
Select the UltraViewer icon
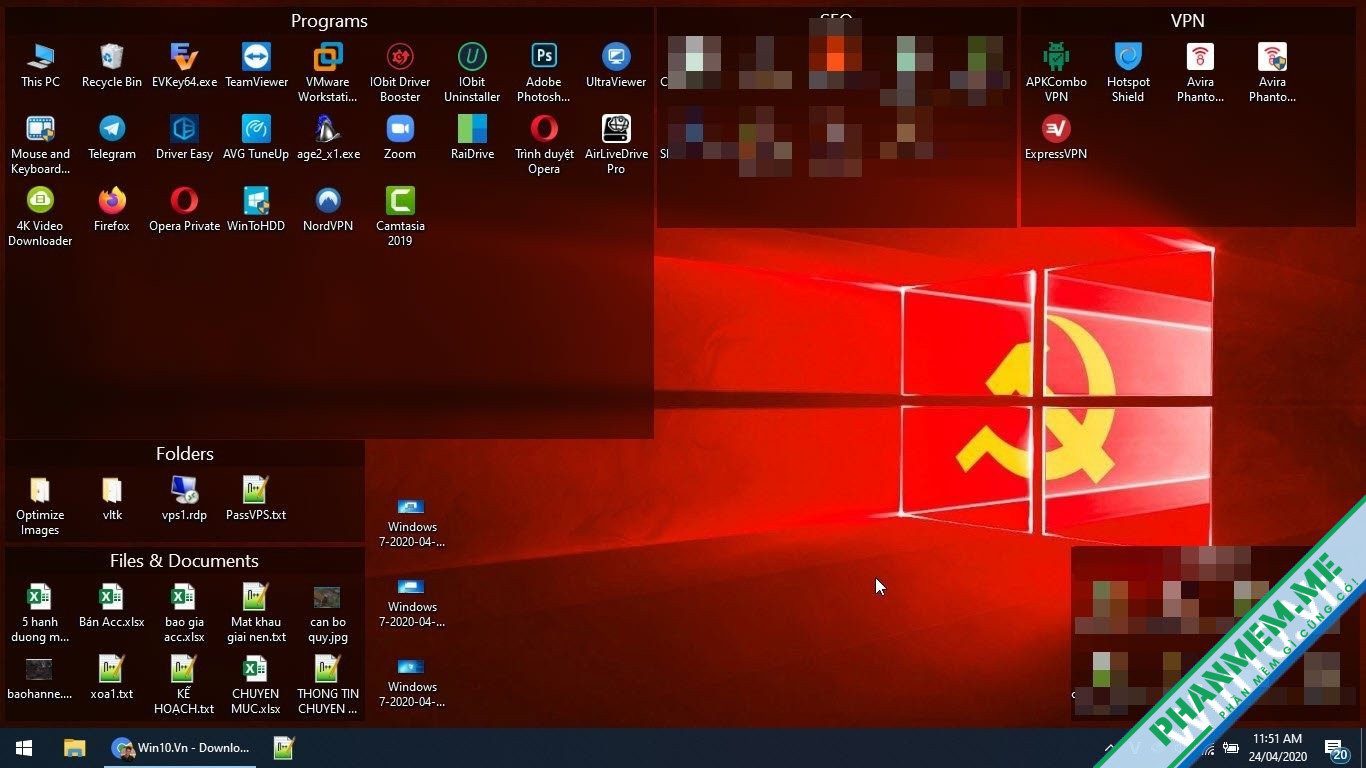(x=616, y=65)
